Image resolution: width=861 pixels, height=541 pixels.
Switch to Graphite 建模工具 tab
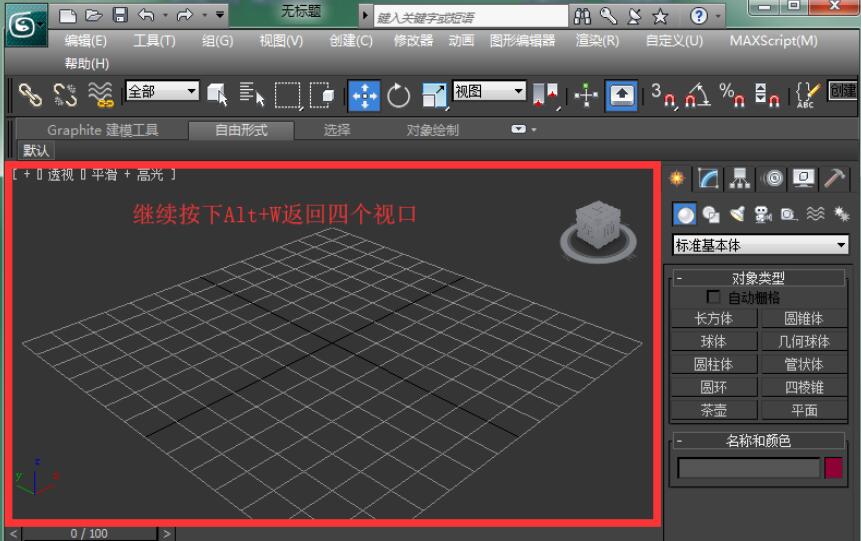click(x=103, y=130)
